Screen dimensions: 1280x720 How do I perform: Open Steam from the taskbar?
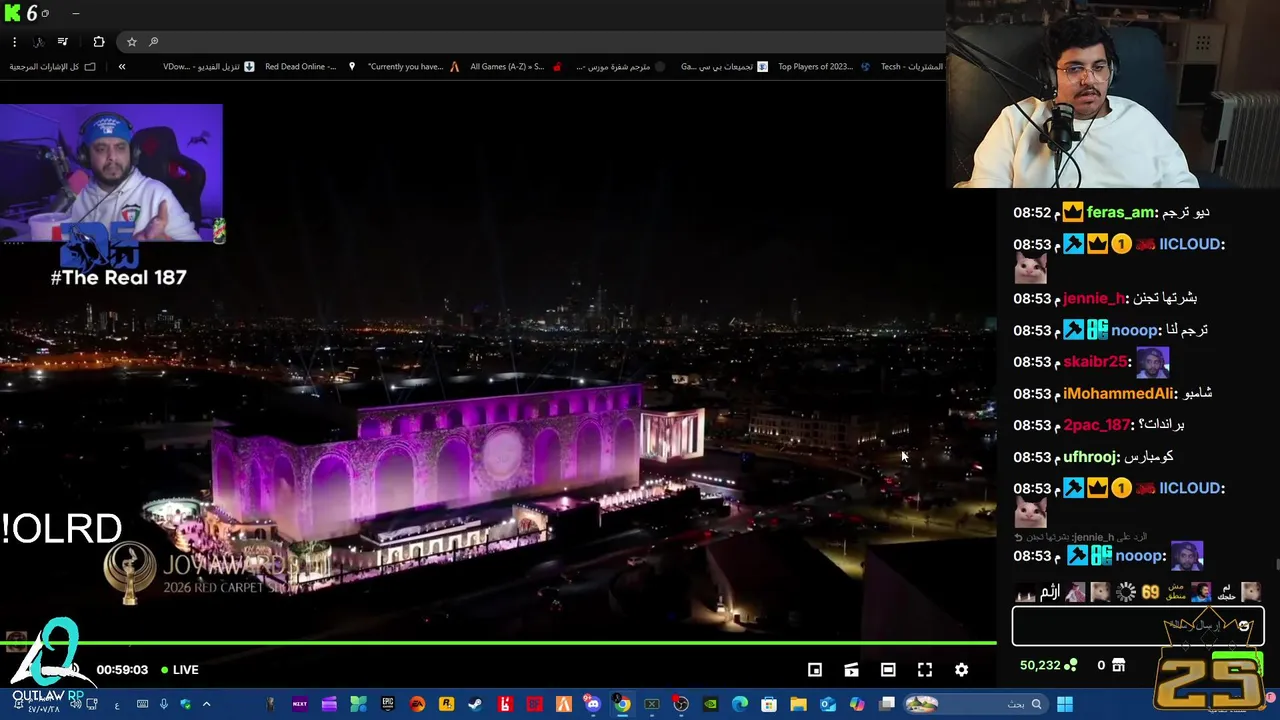pyautogui.click(x=475, y=704)
